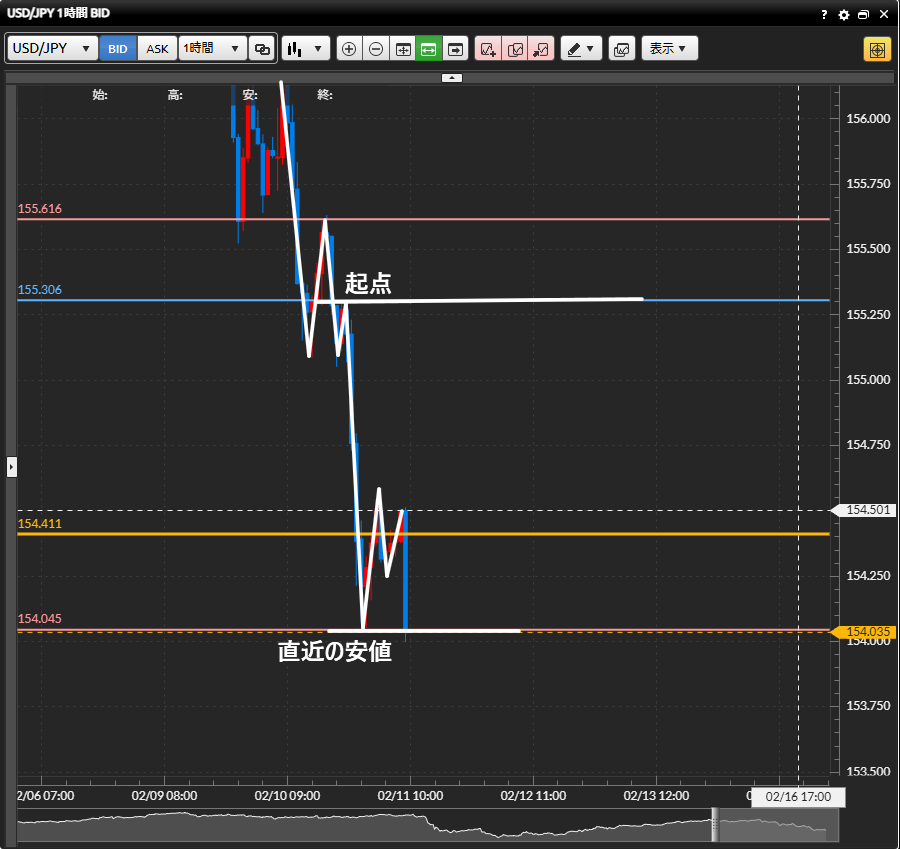900x849 pixels.
Task: Click the link chart sync icon
Action: pos(262,49)
